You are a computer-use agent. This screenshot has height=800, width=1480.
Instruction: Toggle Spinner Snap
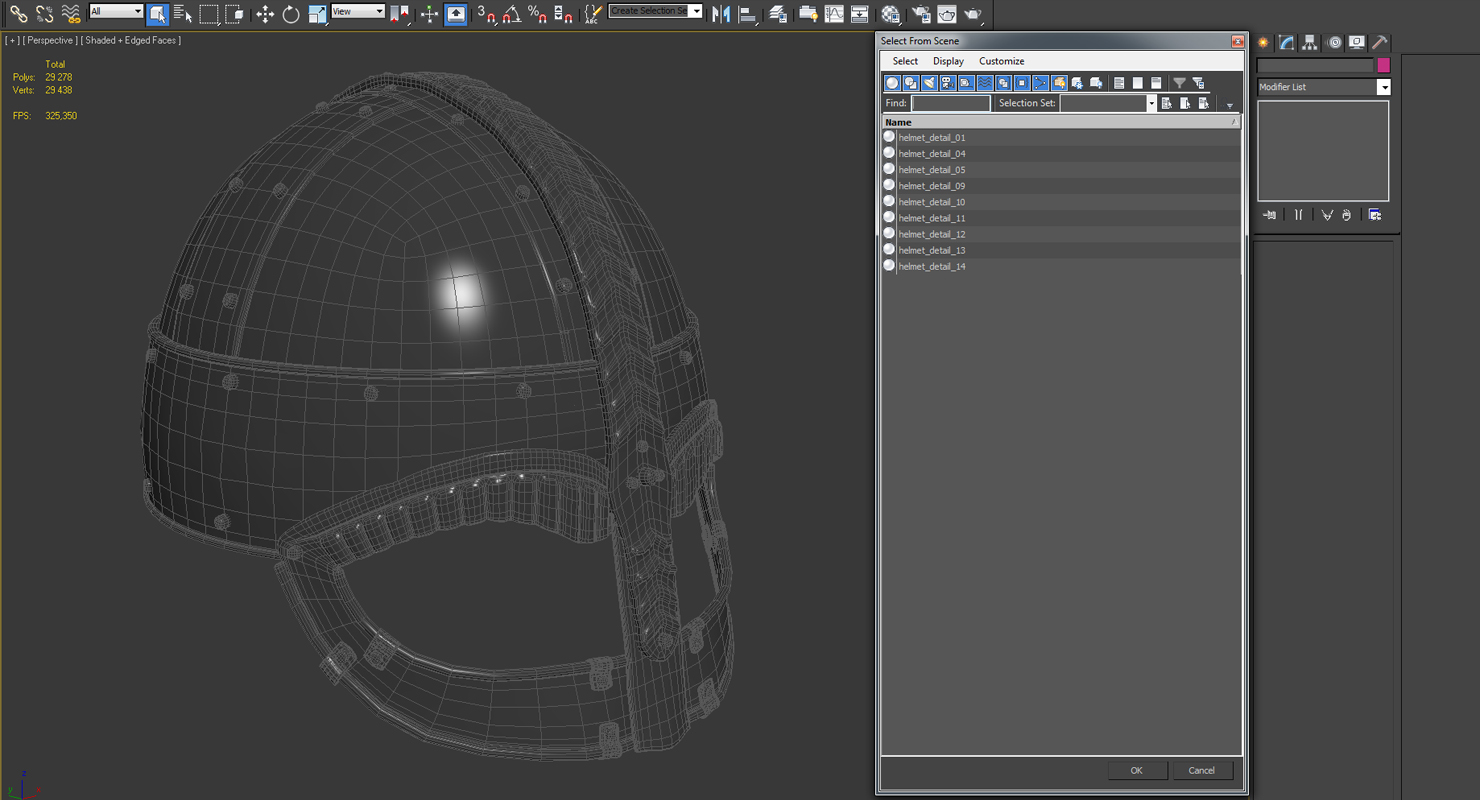(x=563, y=14)
